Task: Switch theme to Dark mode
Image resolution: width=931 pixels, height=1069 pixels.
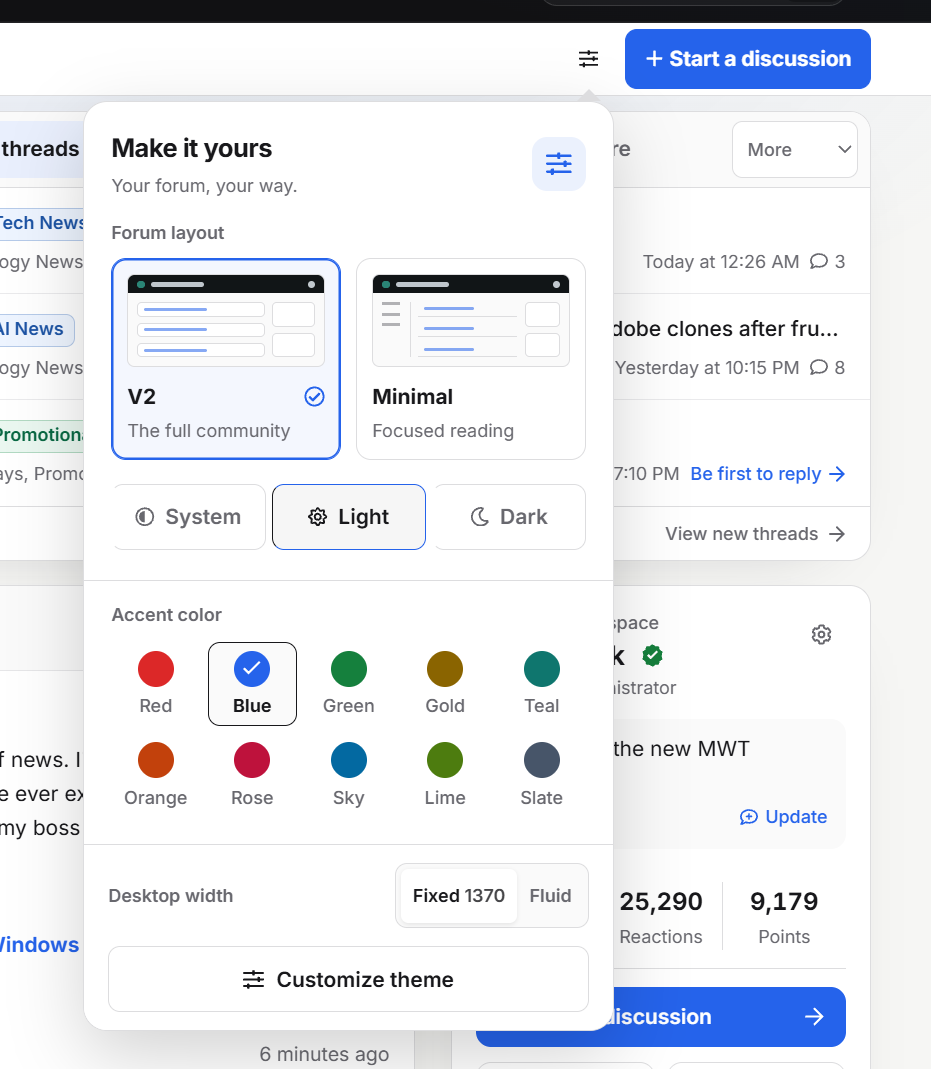Action: tap(509, 517)
